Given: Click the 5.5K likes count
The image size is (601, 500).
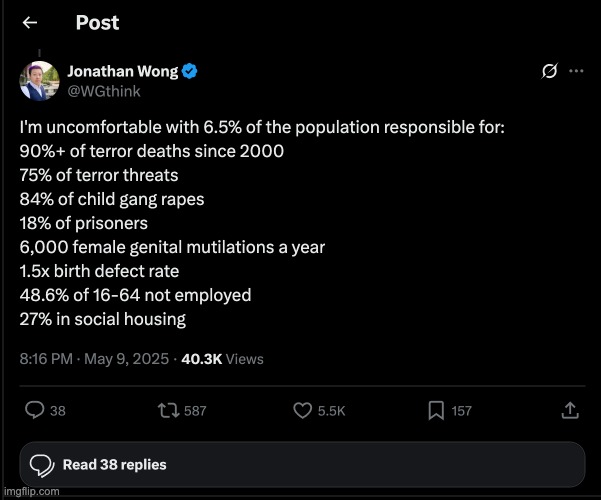Looking at the screenshot, I should (332, 411).
